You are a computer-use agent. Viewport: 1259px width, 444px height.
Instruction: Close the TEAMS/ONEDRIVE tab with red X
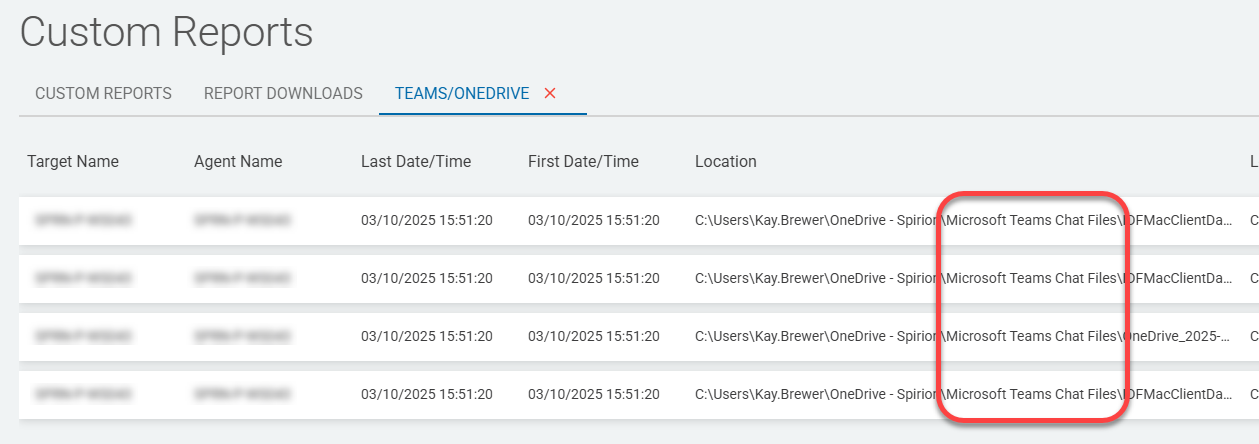click(x=550, y=93)
